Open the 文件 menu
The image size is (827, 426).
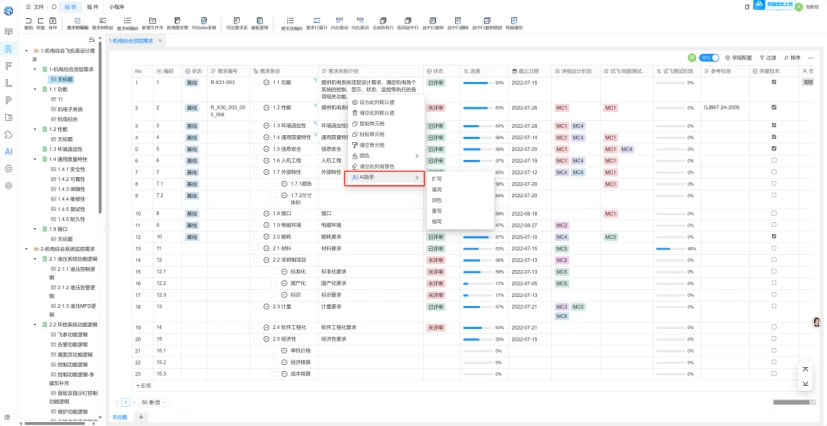(36, 7)
